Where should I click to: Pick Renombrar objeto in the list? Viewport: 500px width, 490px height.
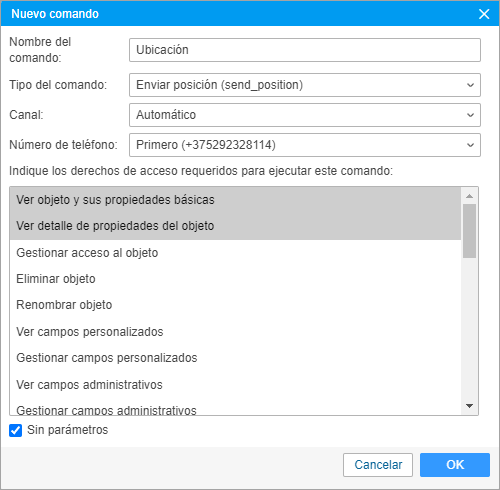click(235, 305)
